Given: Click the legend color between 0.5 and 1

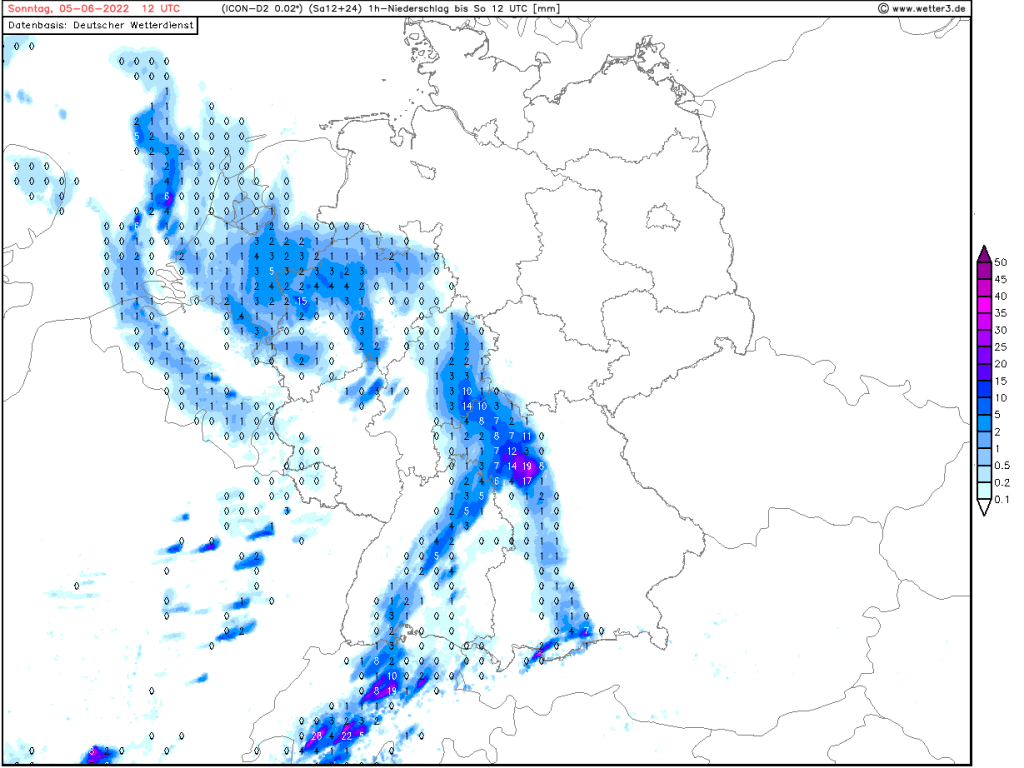Looking at the screenshot, I should 984,457.
